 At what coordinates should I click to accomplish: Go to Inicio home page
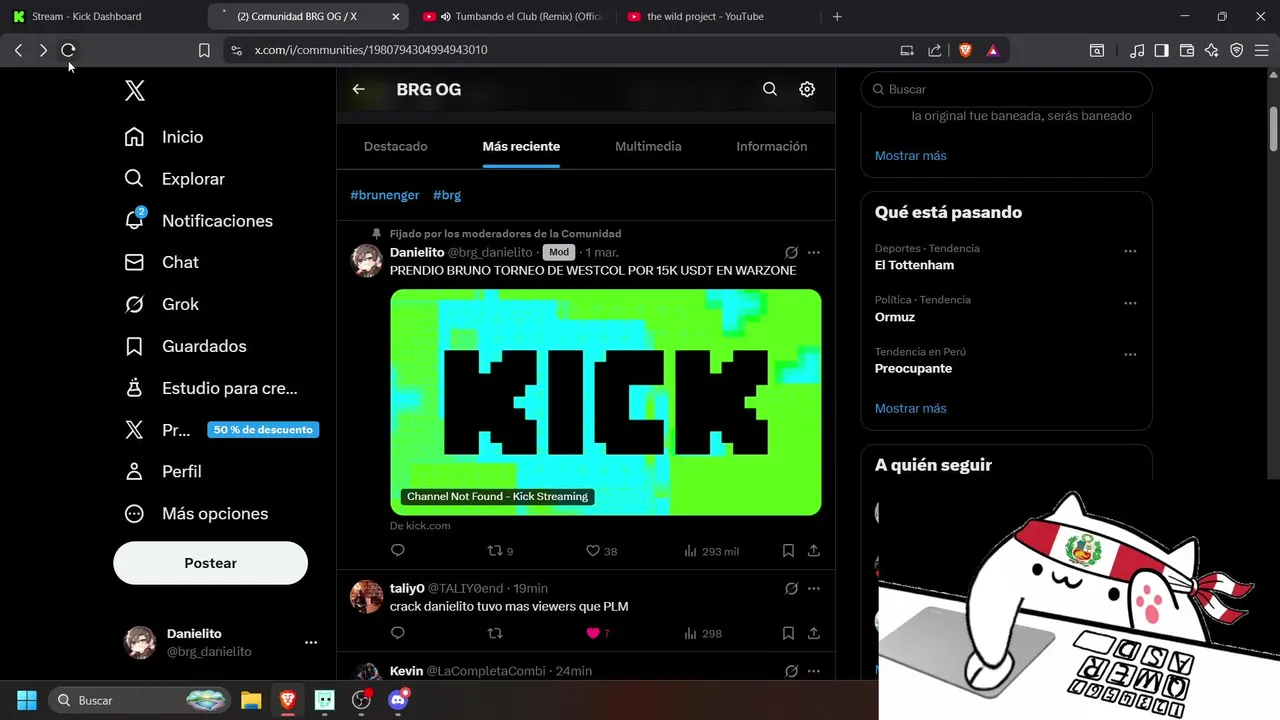164,137
